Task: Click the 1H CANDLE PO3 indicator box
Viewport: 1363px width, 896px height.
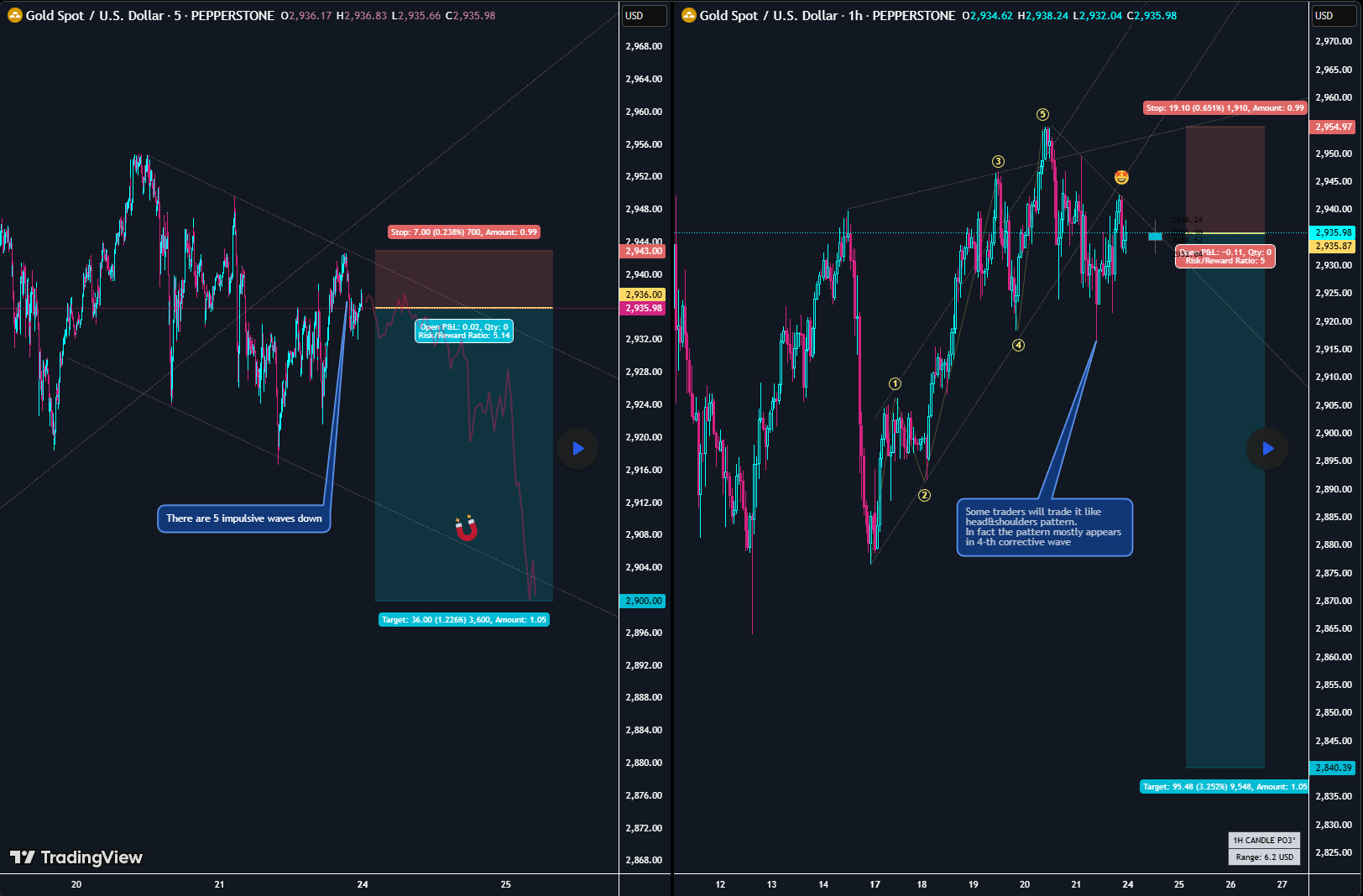Action: (1264, 840)
